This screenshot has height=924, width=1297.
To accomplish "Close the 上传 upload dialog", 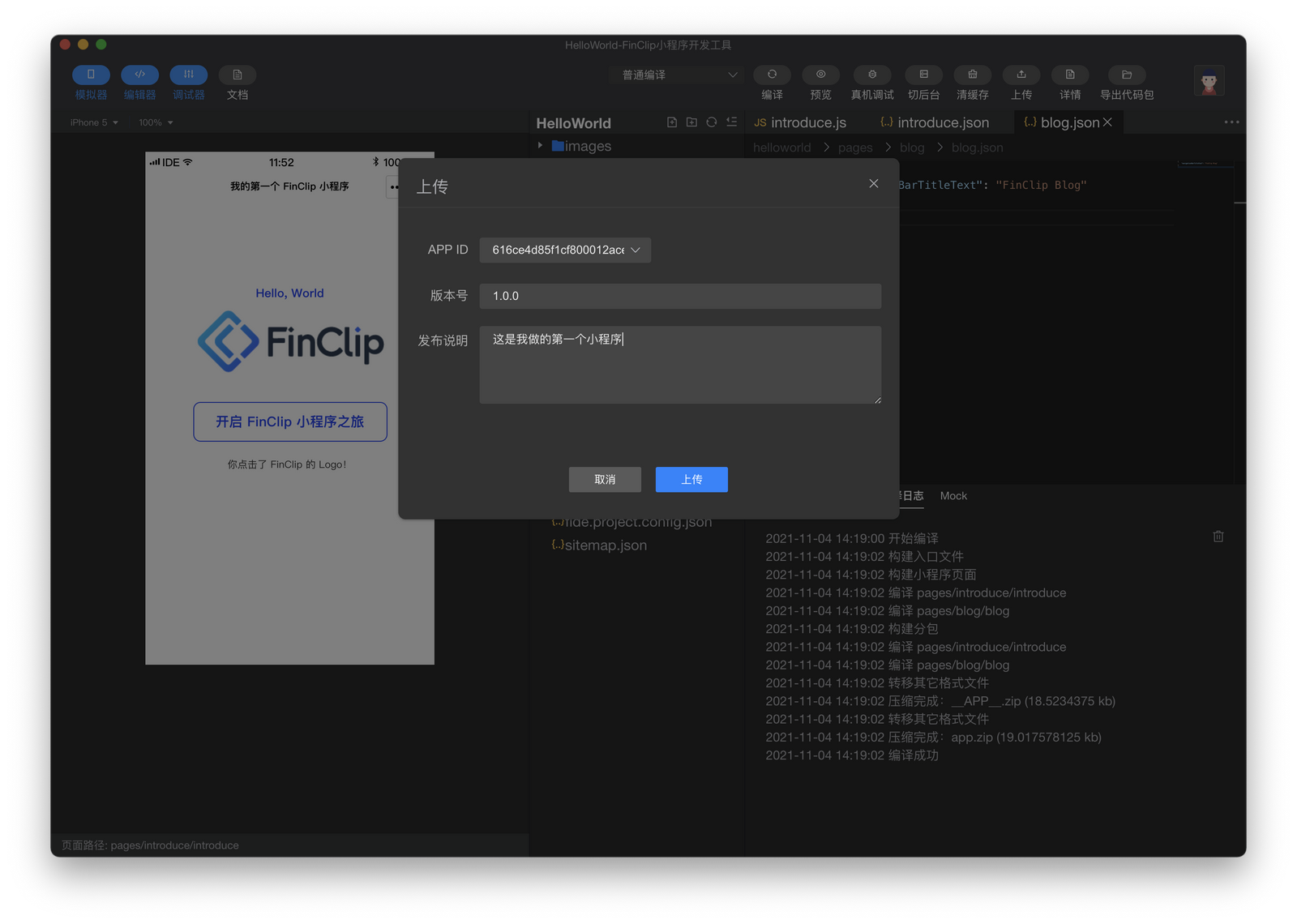I will coord(874,184).
